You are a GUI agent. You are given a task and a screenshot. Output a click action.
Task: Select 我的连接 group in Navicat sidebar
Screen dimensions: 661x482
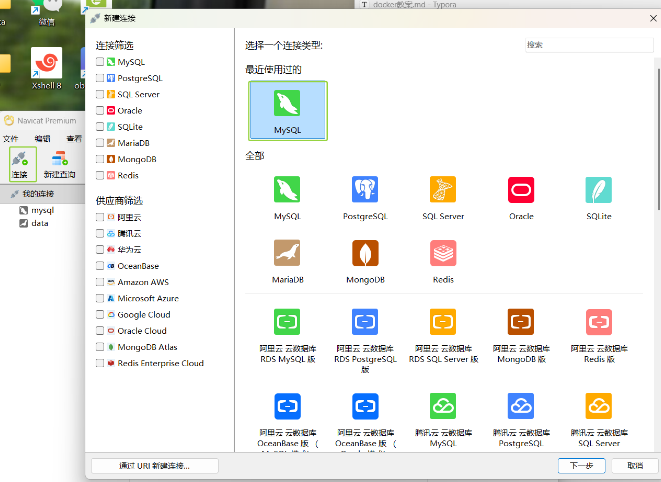[42, 194]
